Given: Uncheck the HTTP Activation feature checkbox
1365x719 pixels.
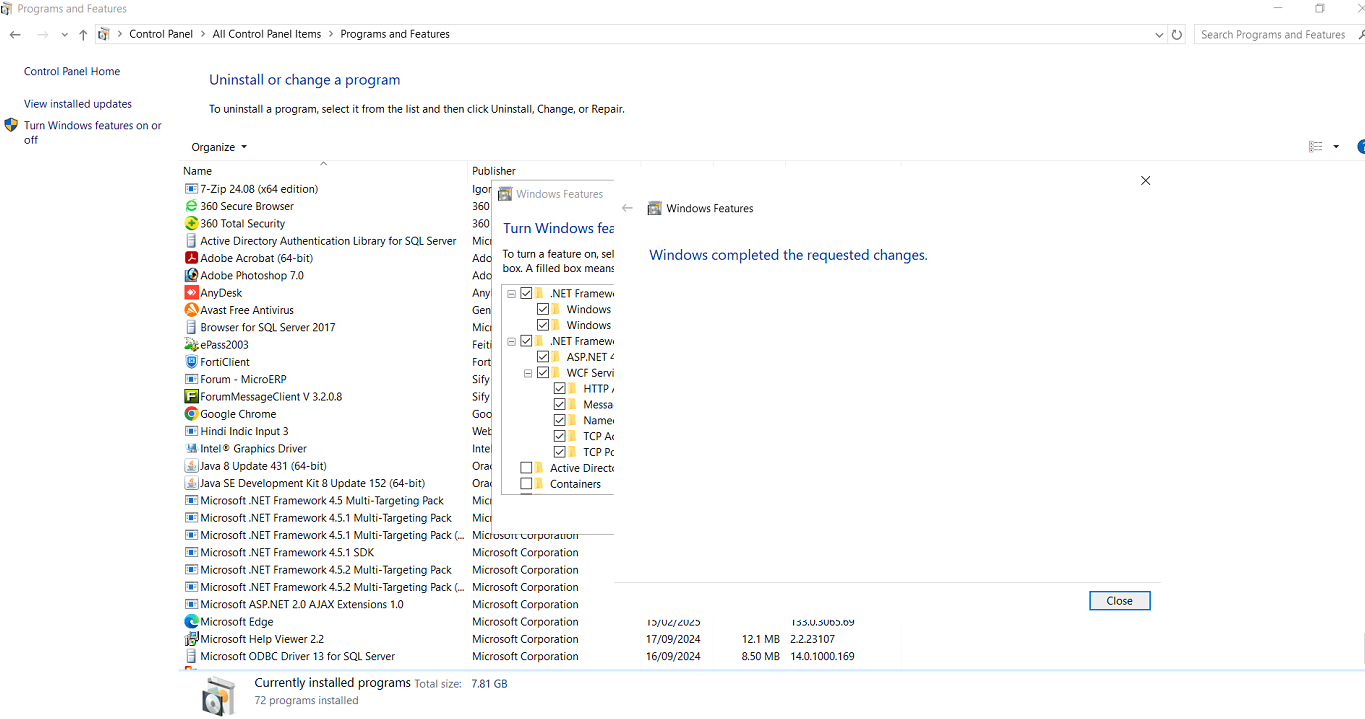Looking at the screenshot, I should coord(560,389).
